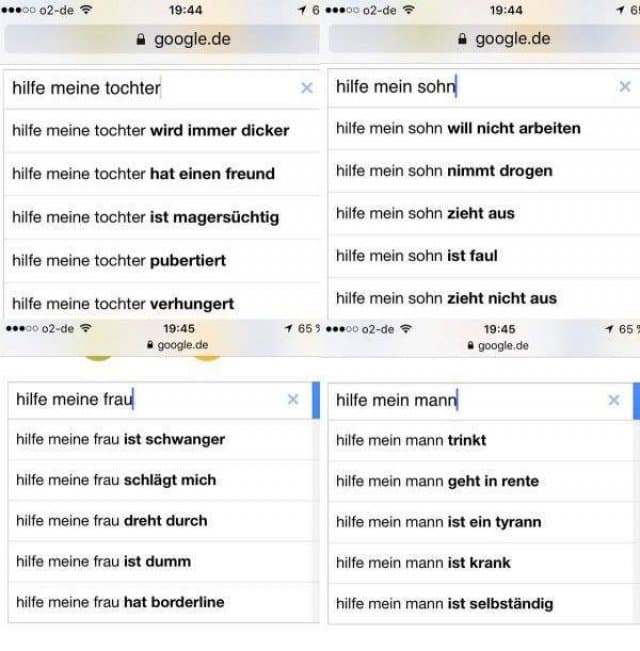Image resolution: width=640 pixels, height=651 pixels.
Task: Tap the blue search button beside 'hilfe mein mann'
Action: 636,401
